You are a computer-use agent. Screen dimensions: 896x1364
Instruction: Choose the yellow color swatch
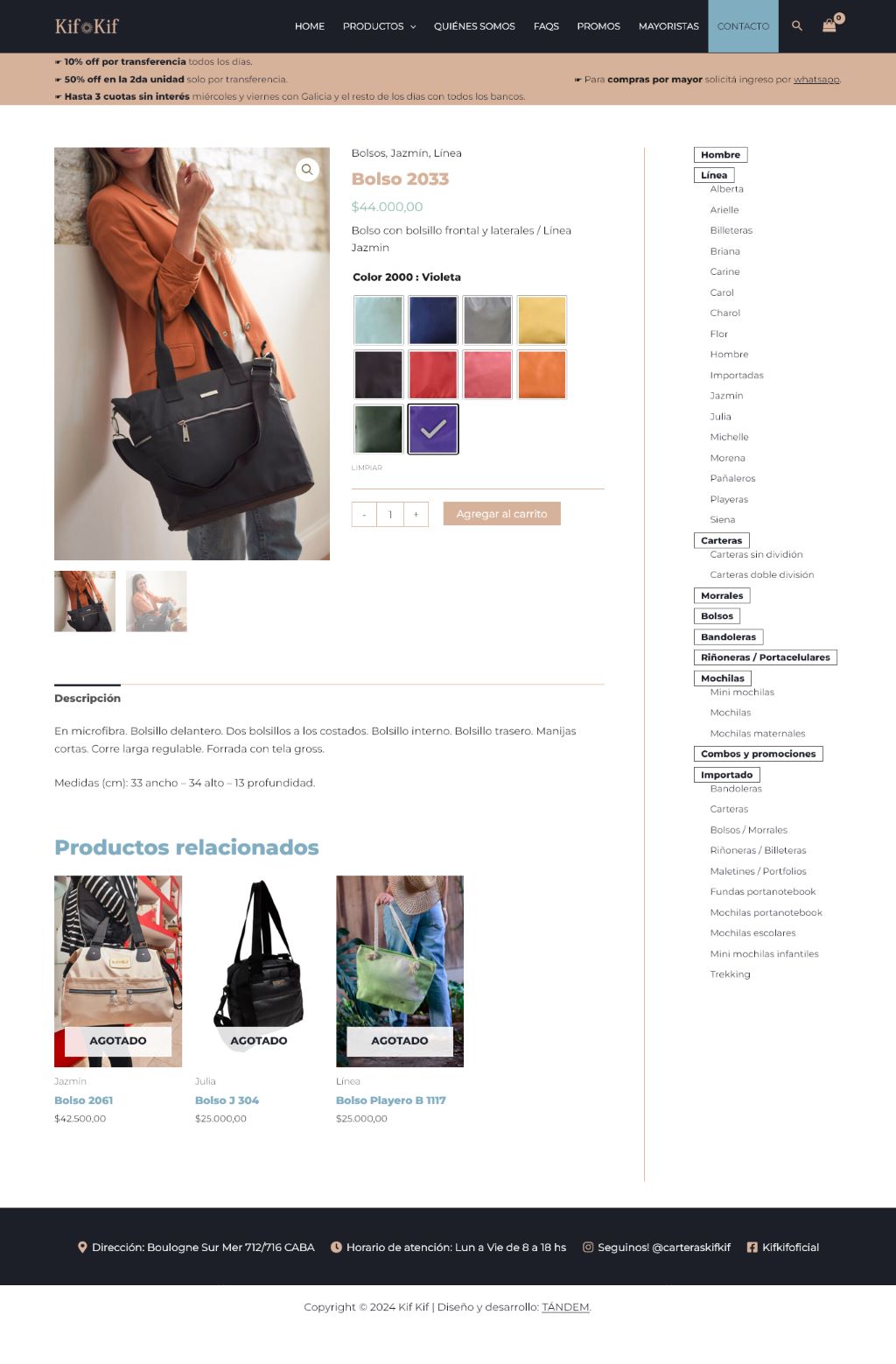point(542,320)
